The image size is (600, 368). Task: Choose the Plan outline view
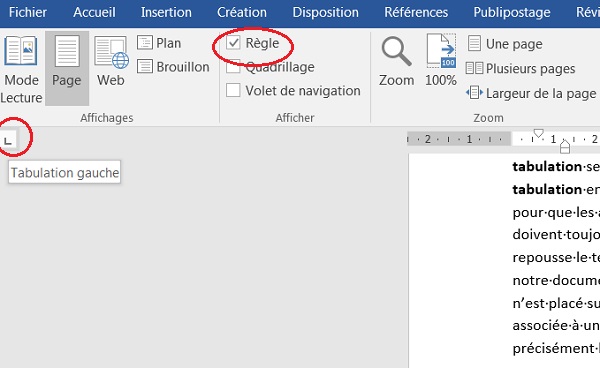(x=159, y=43)
